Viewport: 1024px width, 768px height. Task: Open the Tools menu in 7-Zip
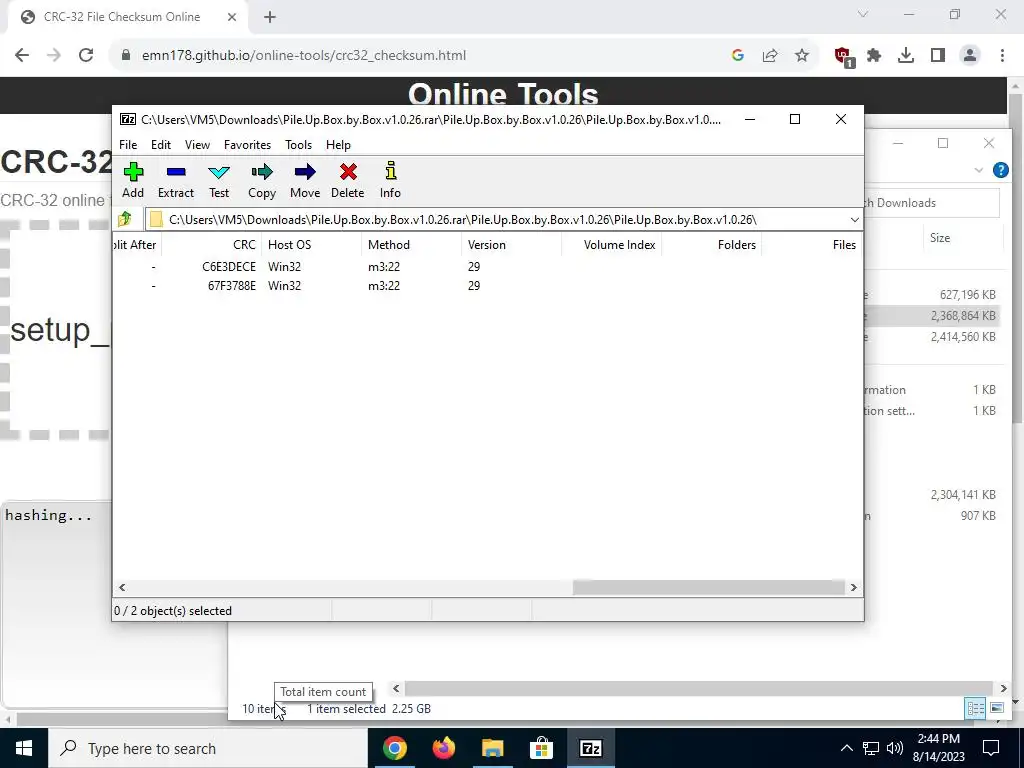[298, 145]
